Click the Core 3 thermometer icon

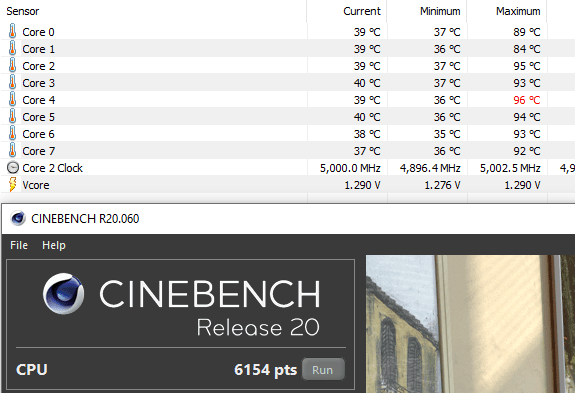tap(12, 82)
